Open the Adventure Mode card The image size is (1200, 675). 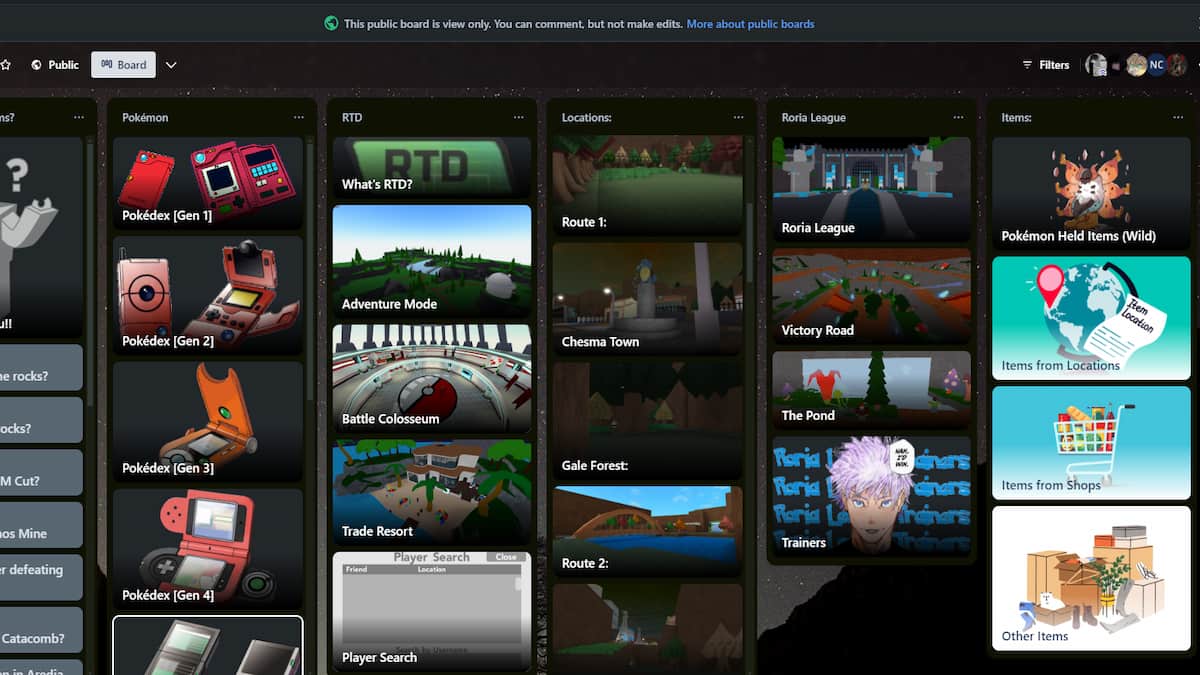pos(431,260)
